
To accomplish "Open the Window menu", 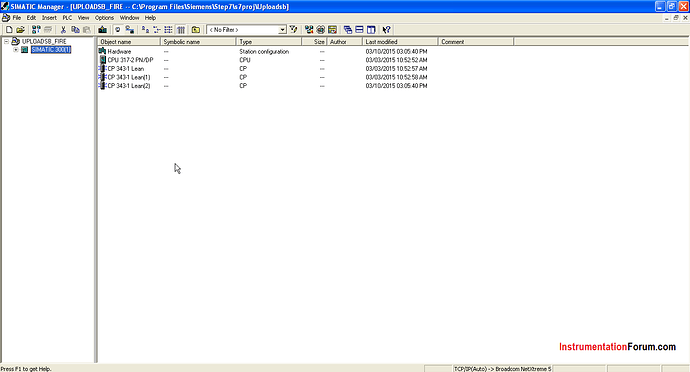I will [x=129, y=18].
